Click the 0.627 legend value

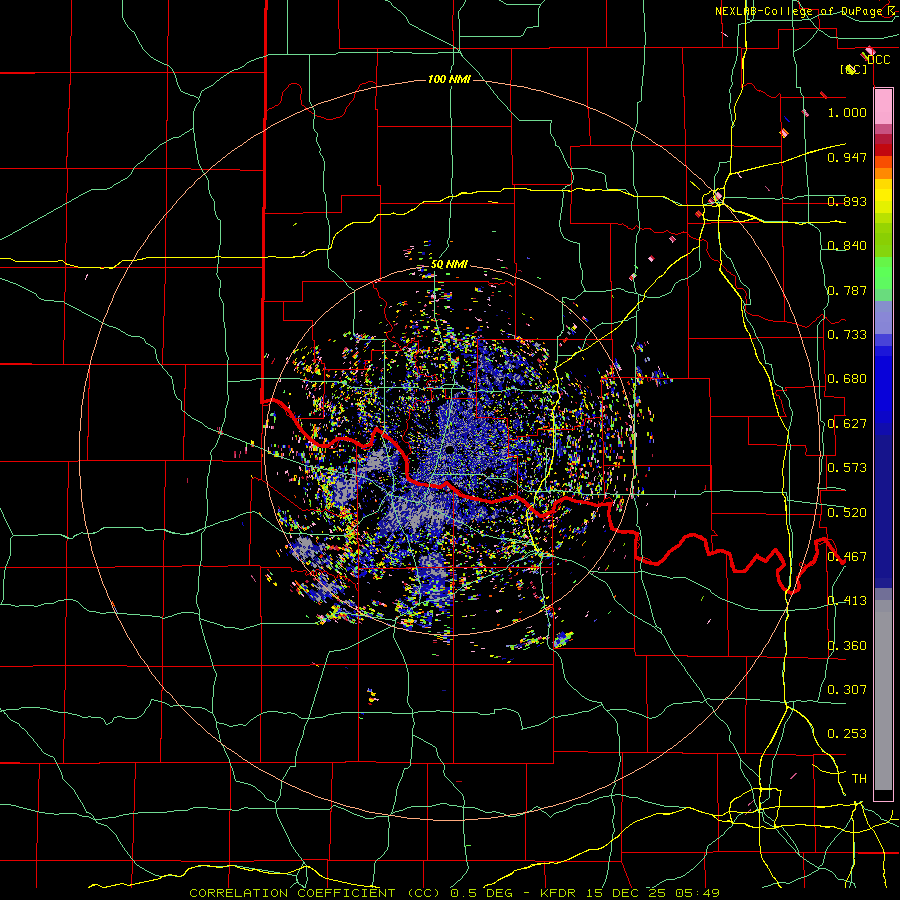[x=847, y=424]
